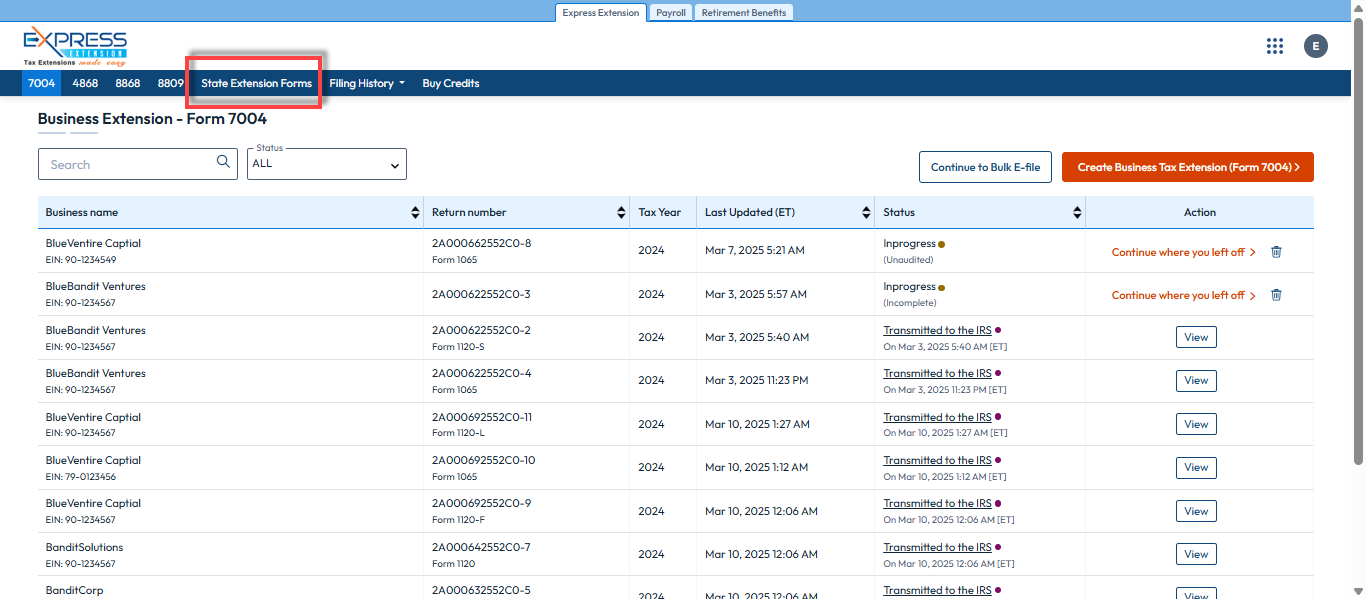Image resolution: width=1366 pixels, height=599 pixels.
Task: Click Mar 3, 2025 11:23 PM cell
Action: pos(757,380)
